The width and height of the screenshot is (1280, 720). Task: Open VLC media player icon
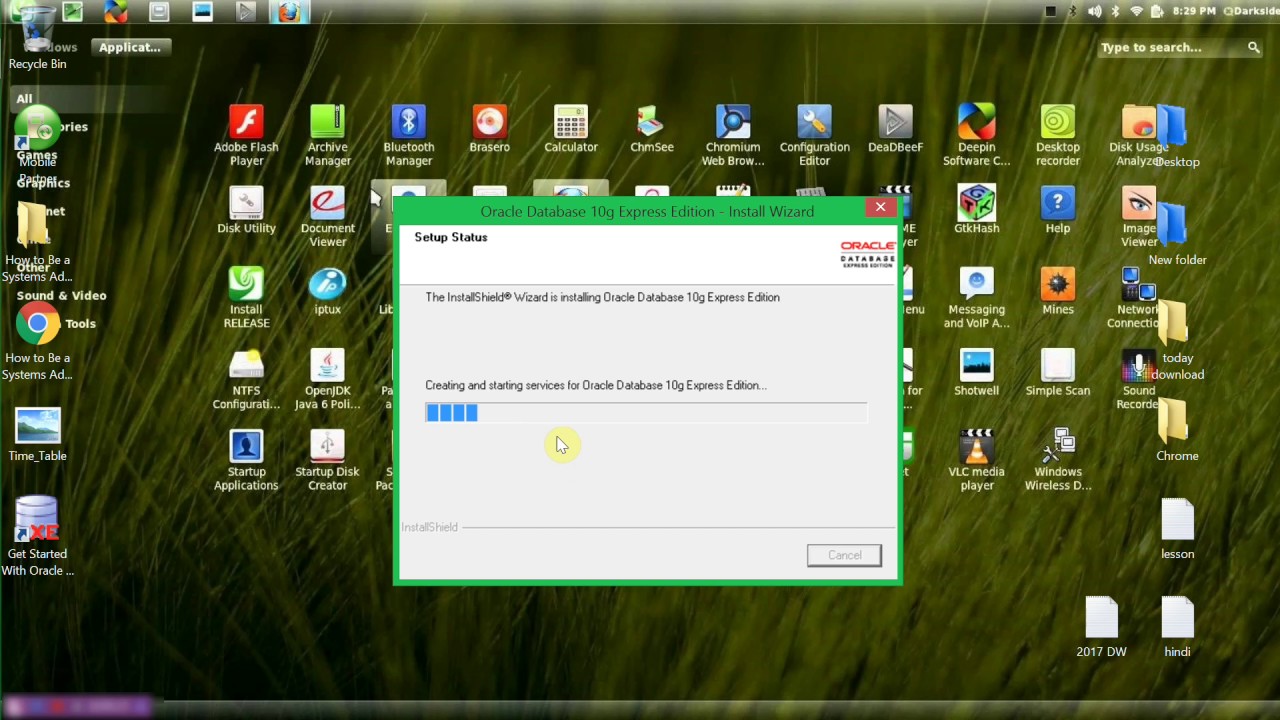tap(976, 446)
